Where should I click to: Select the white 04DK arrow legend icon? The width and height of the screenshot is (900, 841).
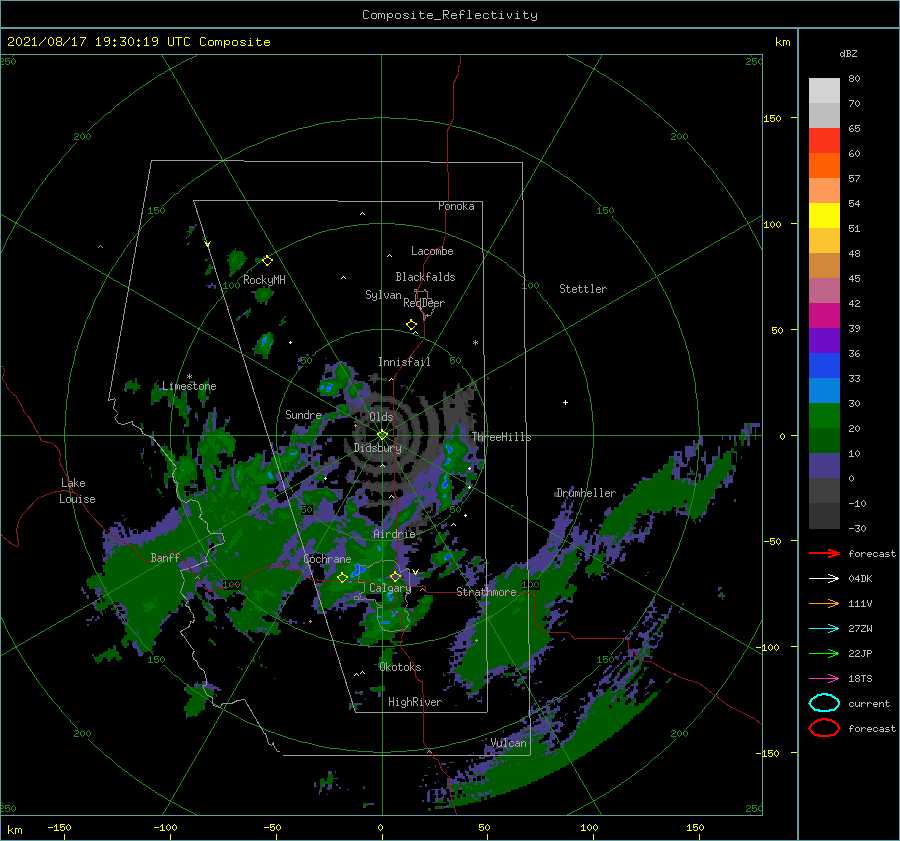[x=824, y=578]
